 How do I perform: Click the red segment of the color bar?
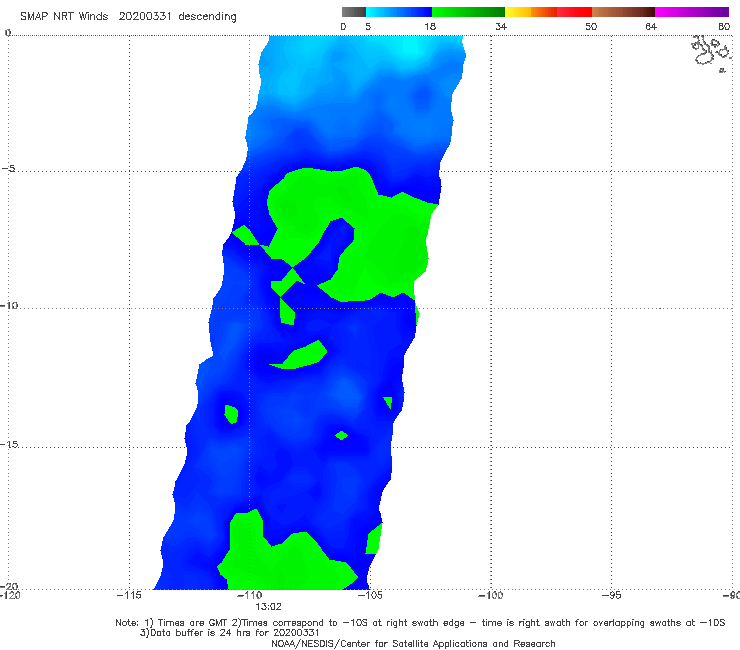pyautogui.click(x=574, y=12)
